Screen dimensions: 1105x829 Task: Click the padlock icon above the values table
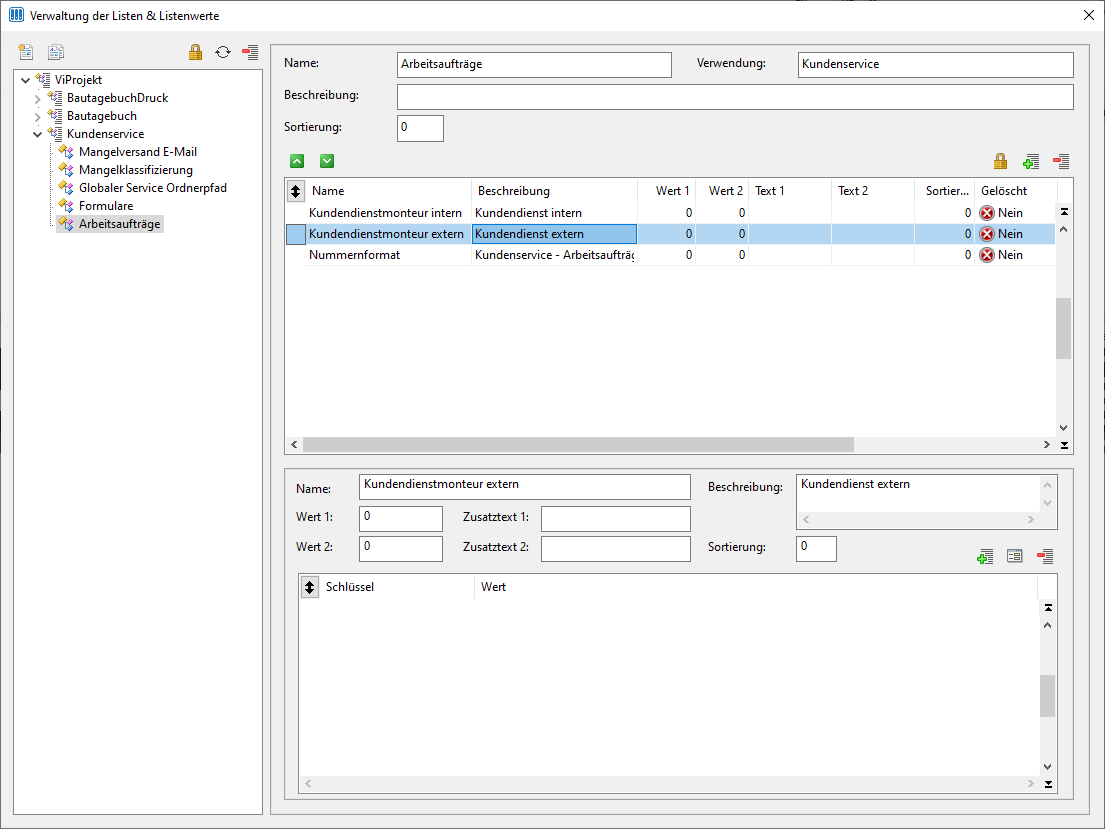[1000, 161]
